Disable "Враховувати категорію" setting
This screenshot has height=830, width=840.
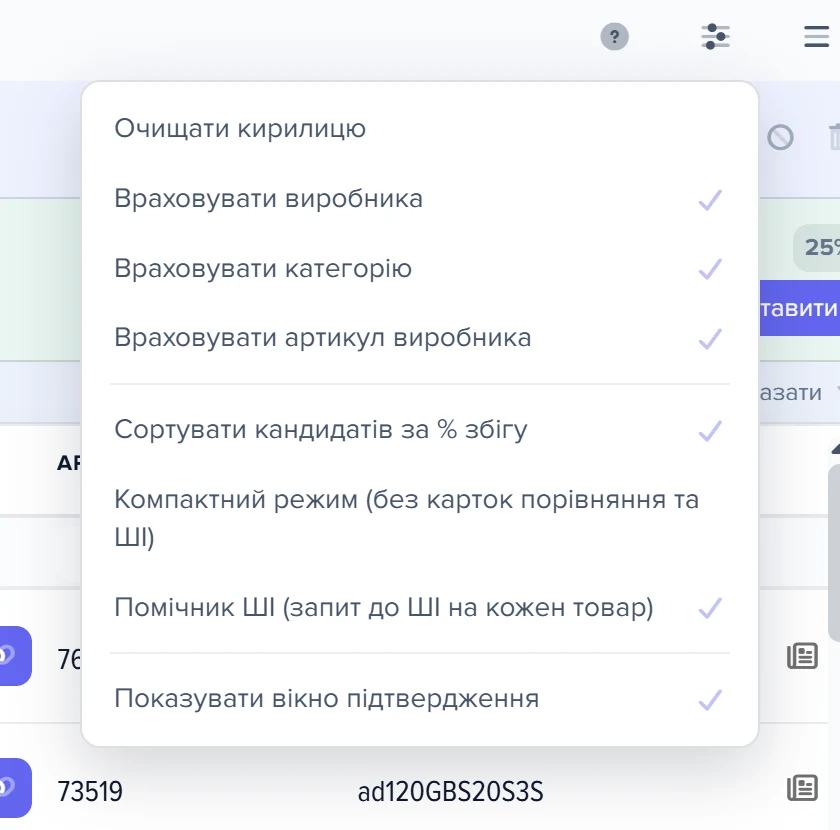419,268
